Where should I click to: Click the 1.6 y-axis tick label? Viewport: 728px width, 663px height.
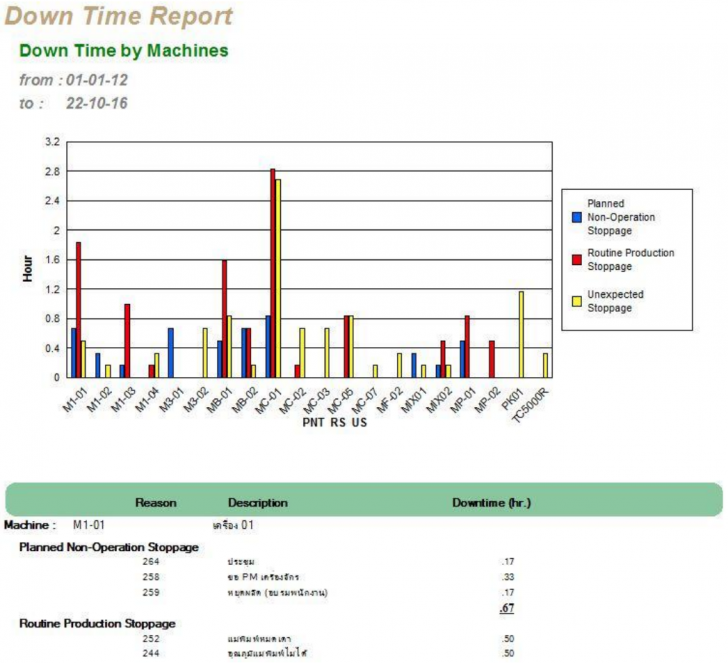pos(52,260)
